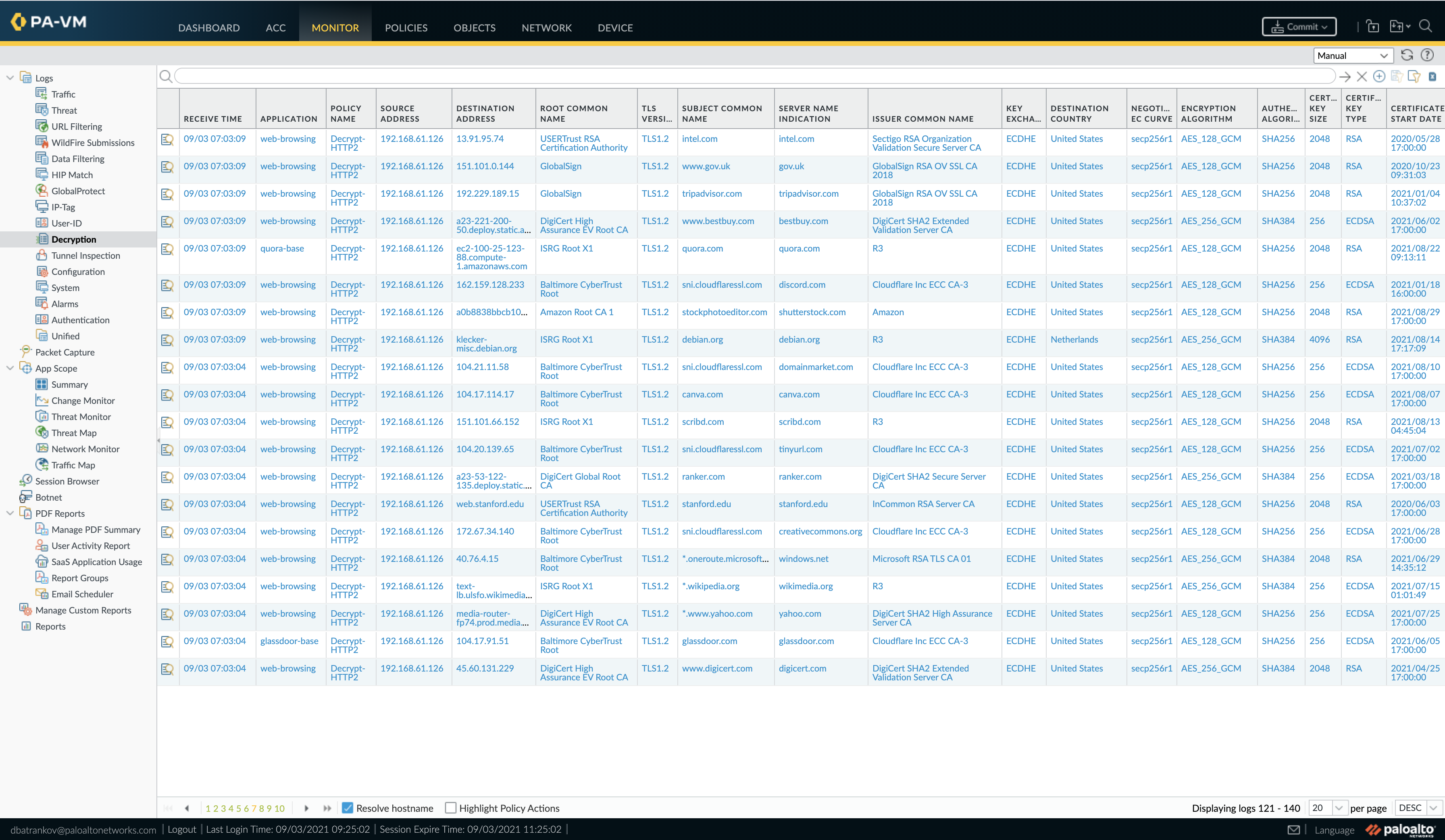Click the quora-base application cell
This screenshot has height=840, width=1445.
pos(282,248)
